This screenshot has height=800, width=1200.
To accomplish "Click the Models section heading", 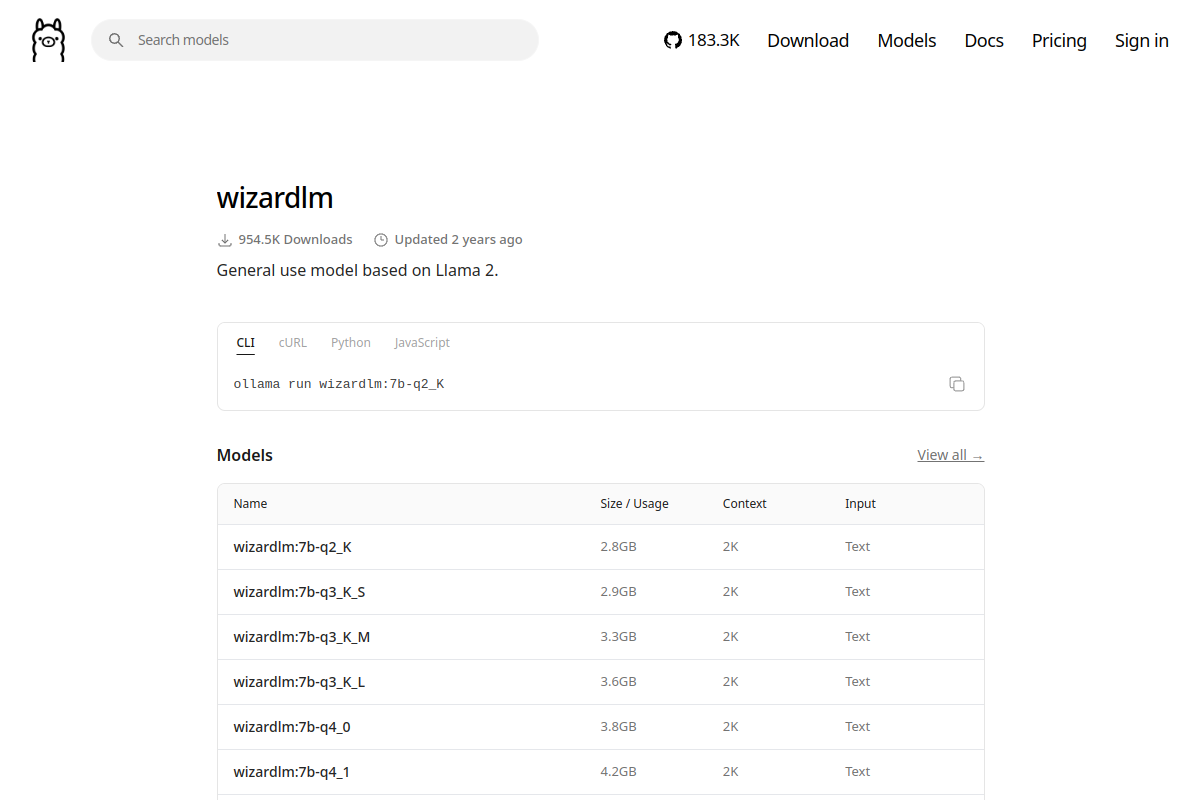I will click(245, 455).
